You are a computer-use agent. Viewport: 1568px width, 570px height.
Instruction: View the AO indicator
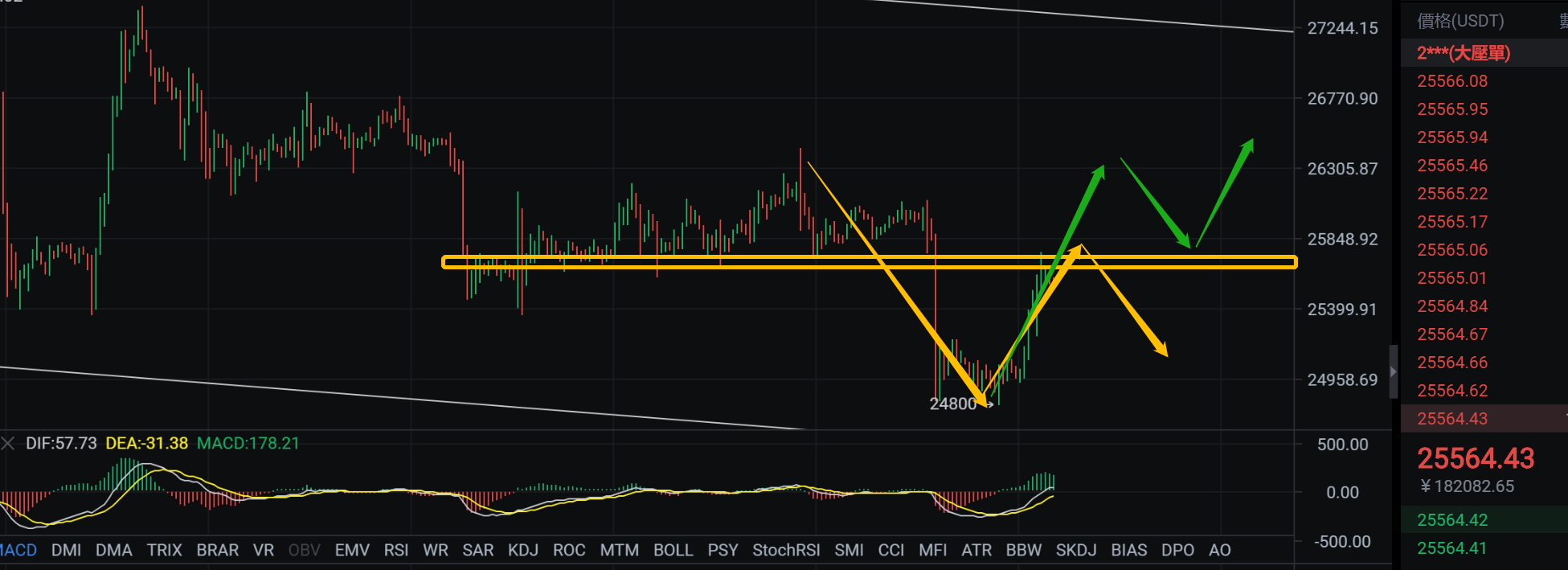coord(1220,550)
